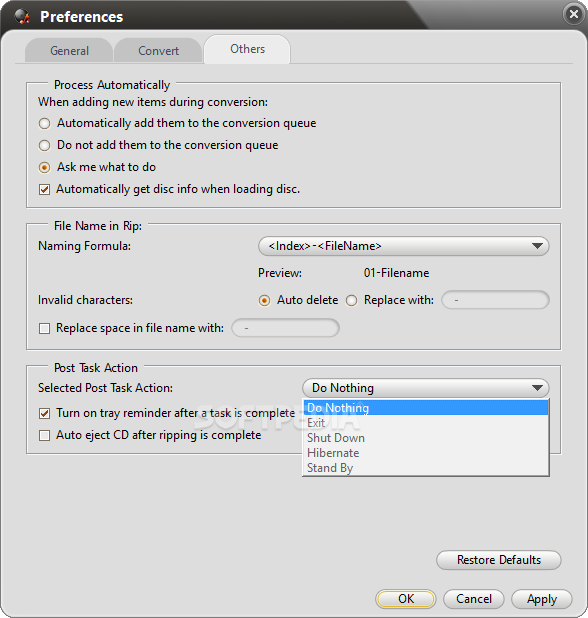Choose Stand By from the post task list
The height and width of the screenshot is (618, 588).
[x=426, y=467]
